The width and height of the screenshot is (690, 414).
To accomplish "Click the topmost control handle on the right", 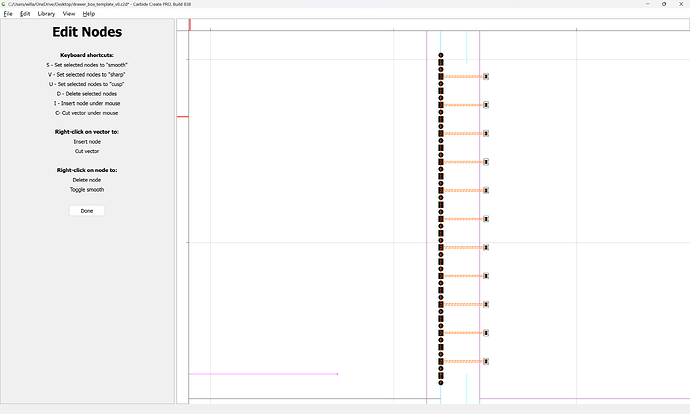I will [x=486, y=76].
